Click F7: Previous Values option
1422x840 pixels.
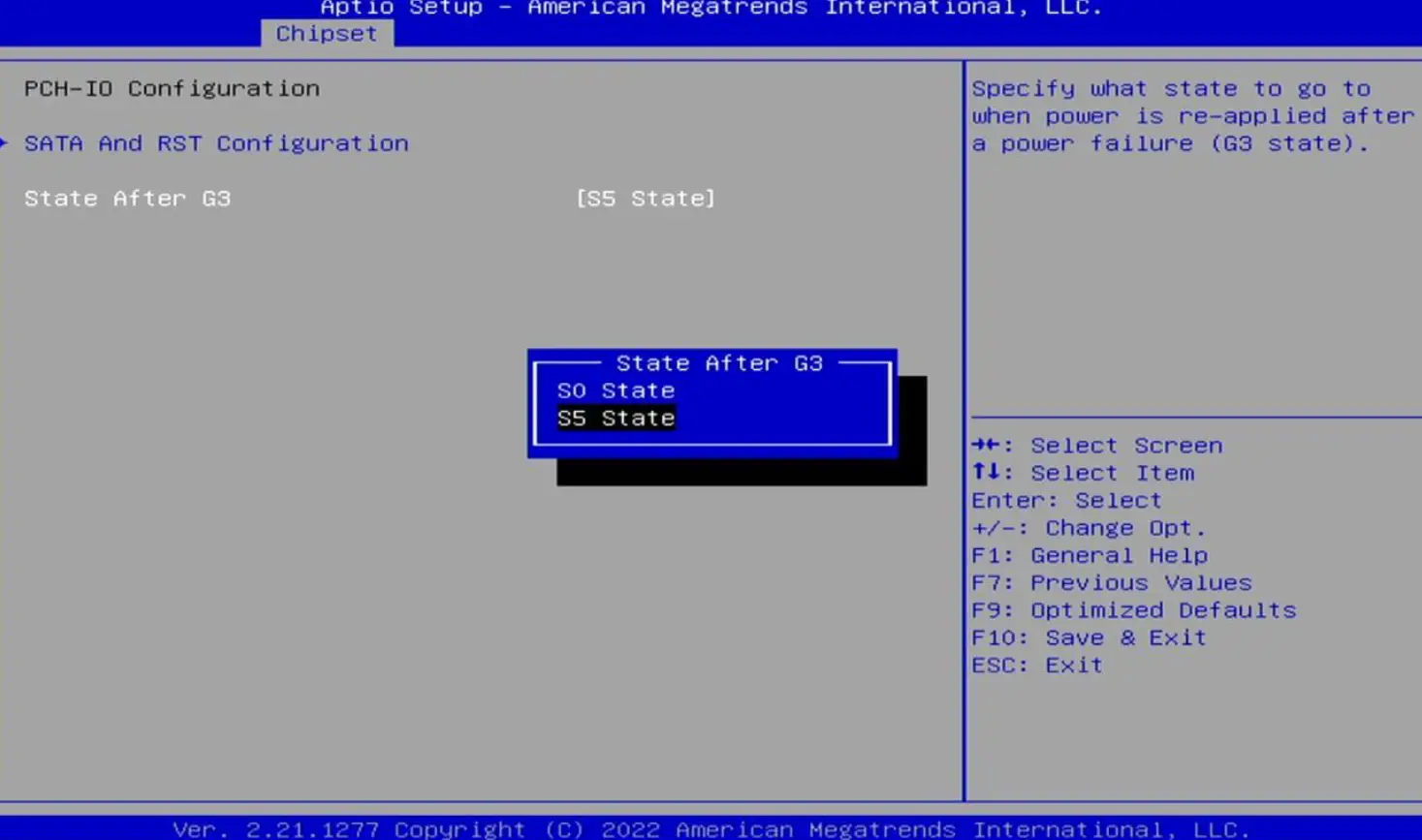[1111, 582]
